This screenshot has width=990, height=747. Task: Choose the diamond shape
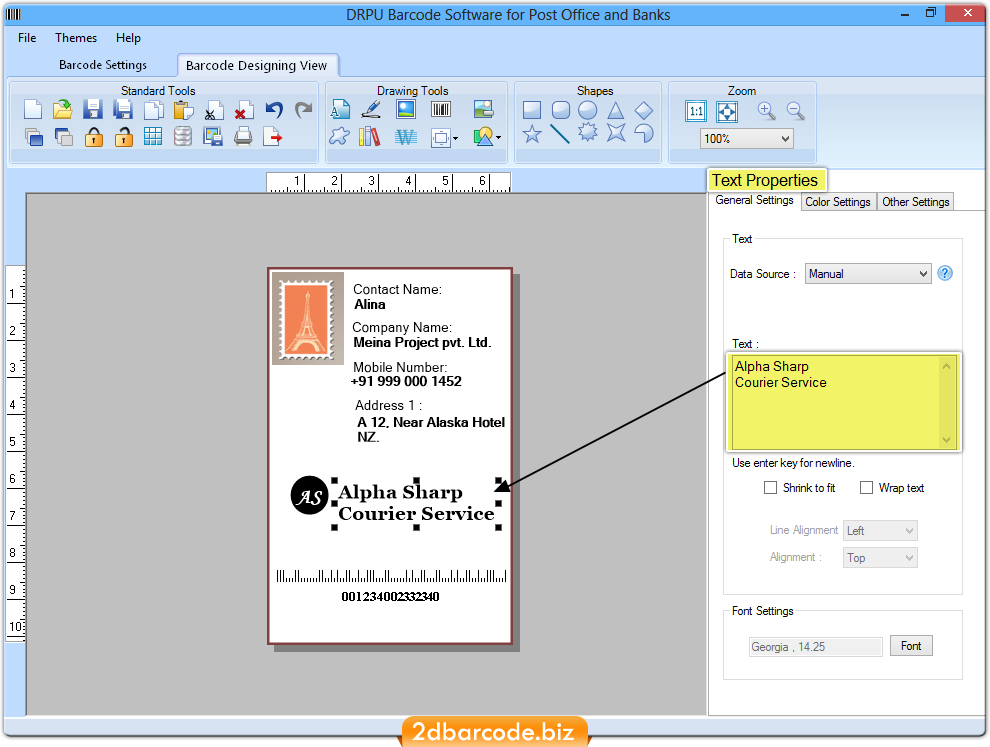[643, 111]
